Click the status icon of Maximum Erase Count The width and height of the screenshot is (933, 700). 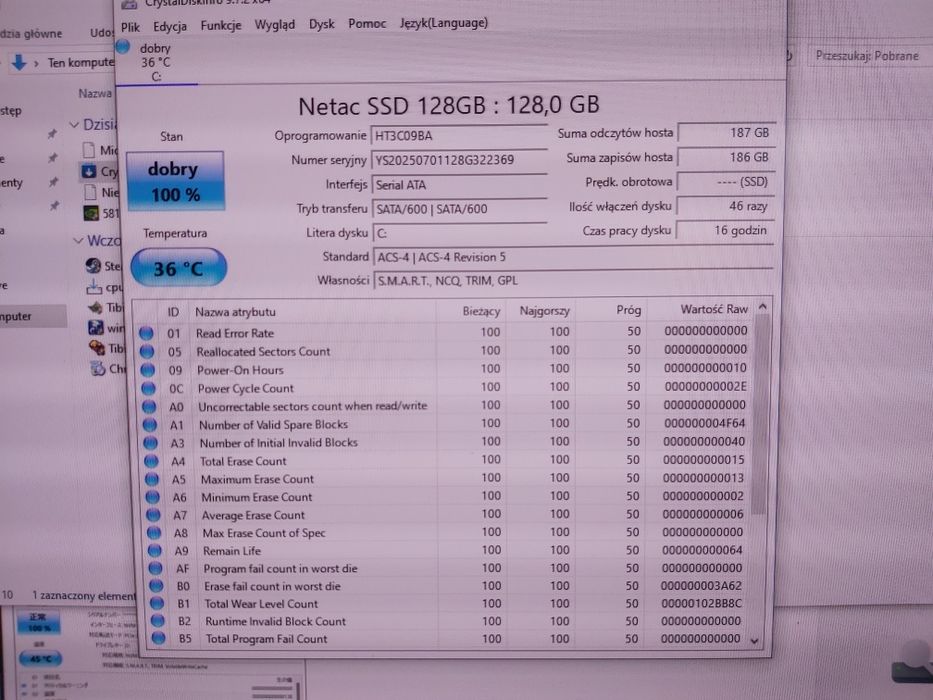pyautogui.click(x=152, y=479)
